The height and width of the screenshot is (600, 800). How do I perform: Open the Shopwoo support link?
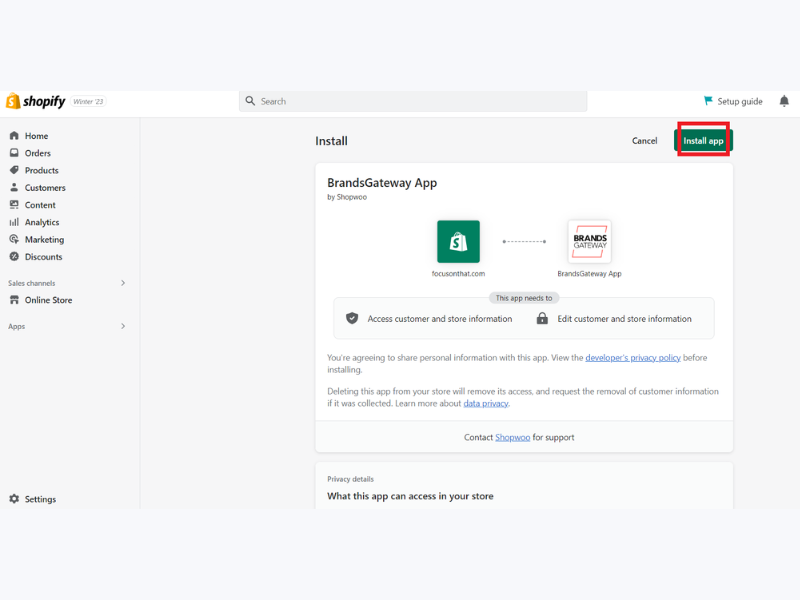pyautogui.click(x=512, y=437)
